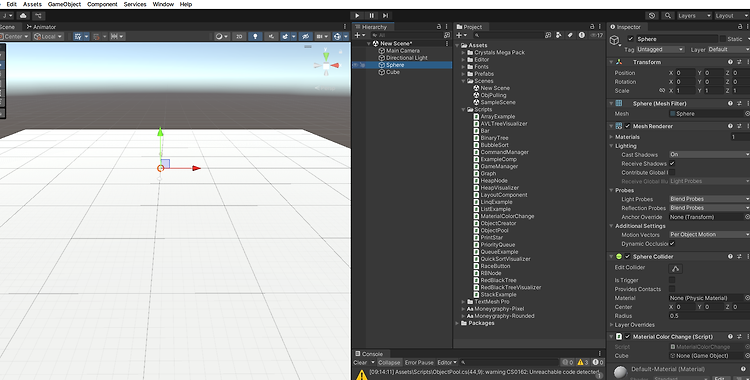Click the Clear console button

360,362
